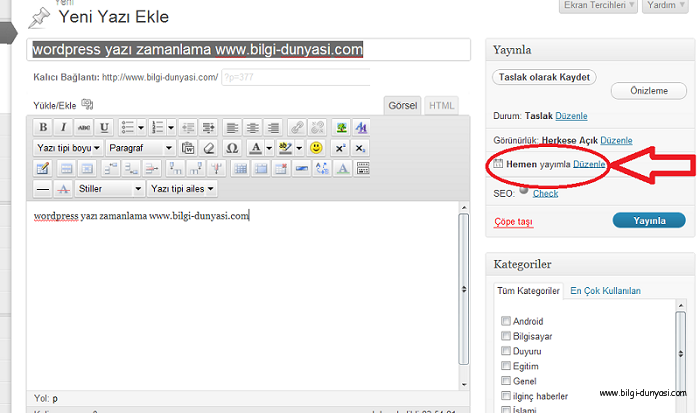Apply superscript formatting
700x413 pixels.
tap(340, 148)
